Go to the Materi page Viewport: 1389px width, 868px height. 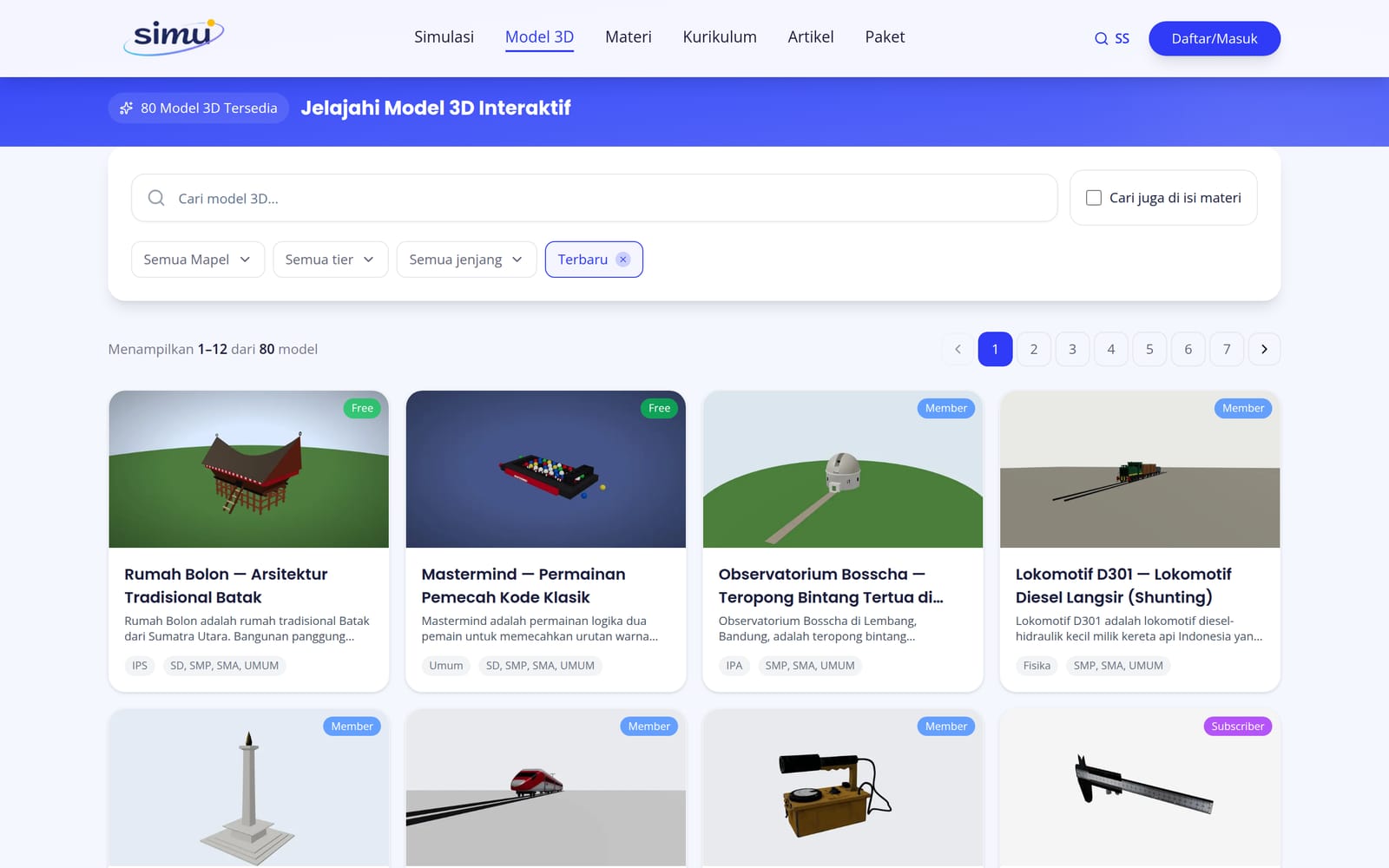click(628, 36)
